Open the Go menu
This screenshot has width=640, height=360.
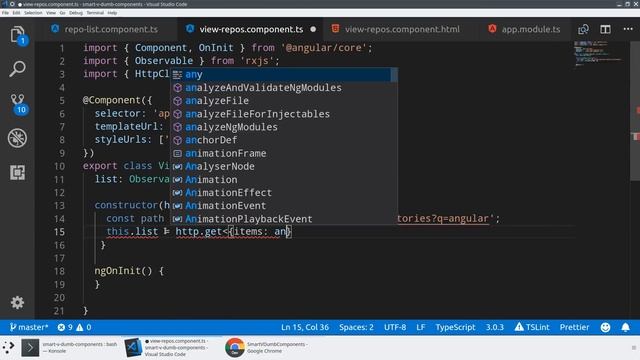(x=62, y=13)
